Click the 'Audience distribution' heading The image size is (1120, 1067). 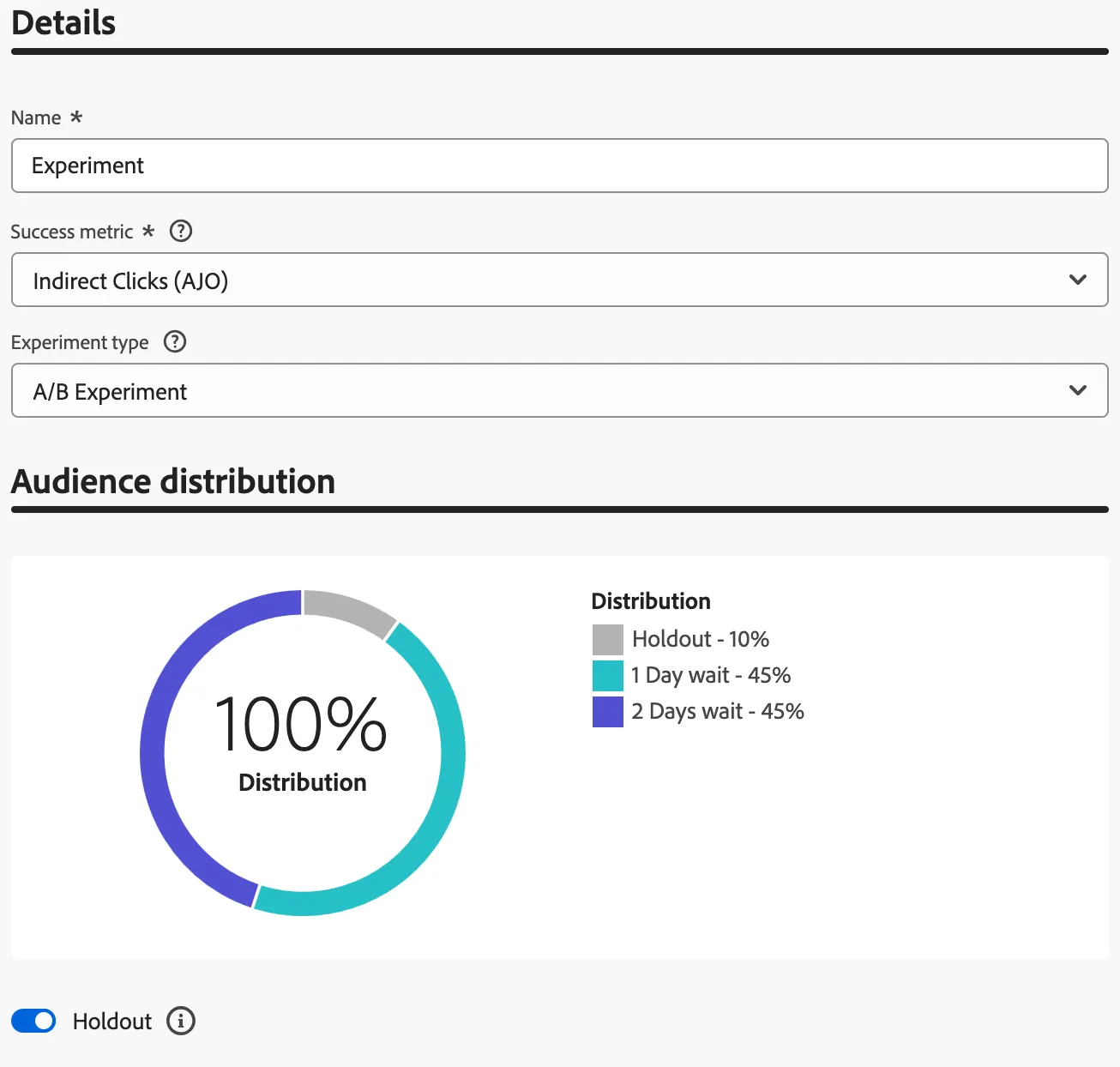pyautogui.click(x=173, y=481)
